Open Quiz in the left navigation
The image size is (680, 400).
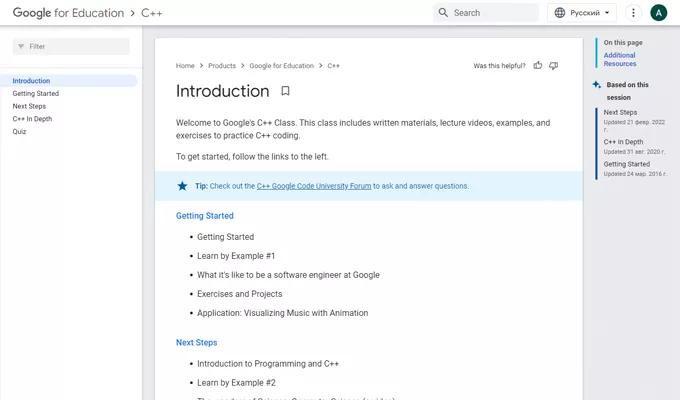(19, 131)
